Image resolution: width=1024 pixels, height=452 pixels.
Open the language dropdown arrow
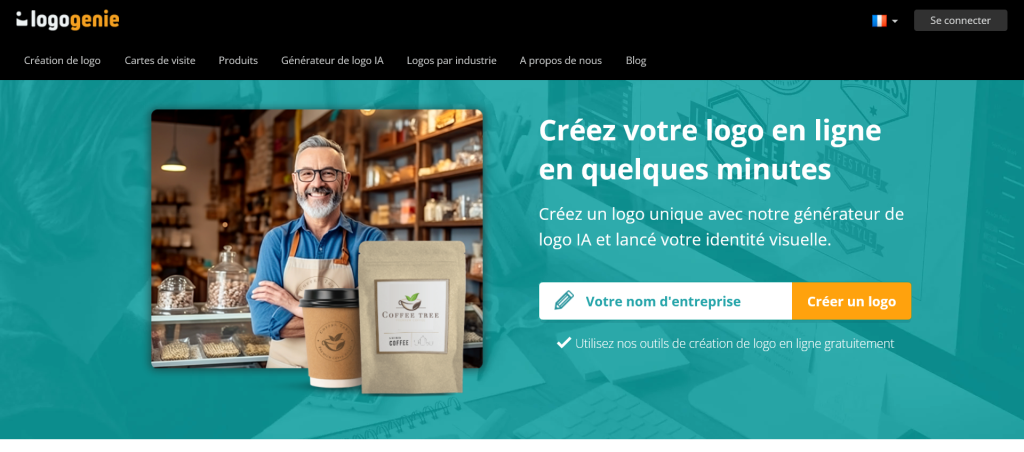click(x=895, y=22)
